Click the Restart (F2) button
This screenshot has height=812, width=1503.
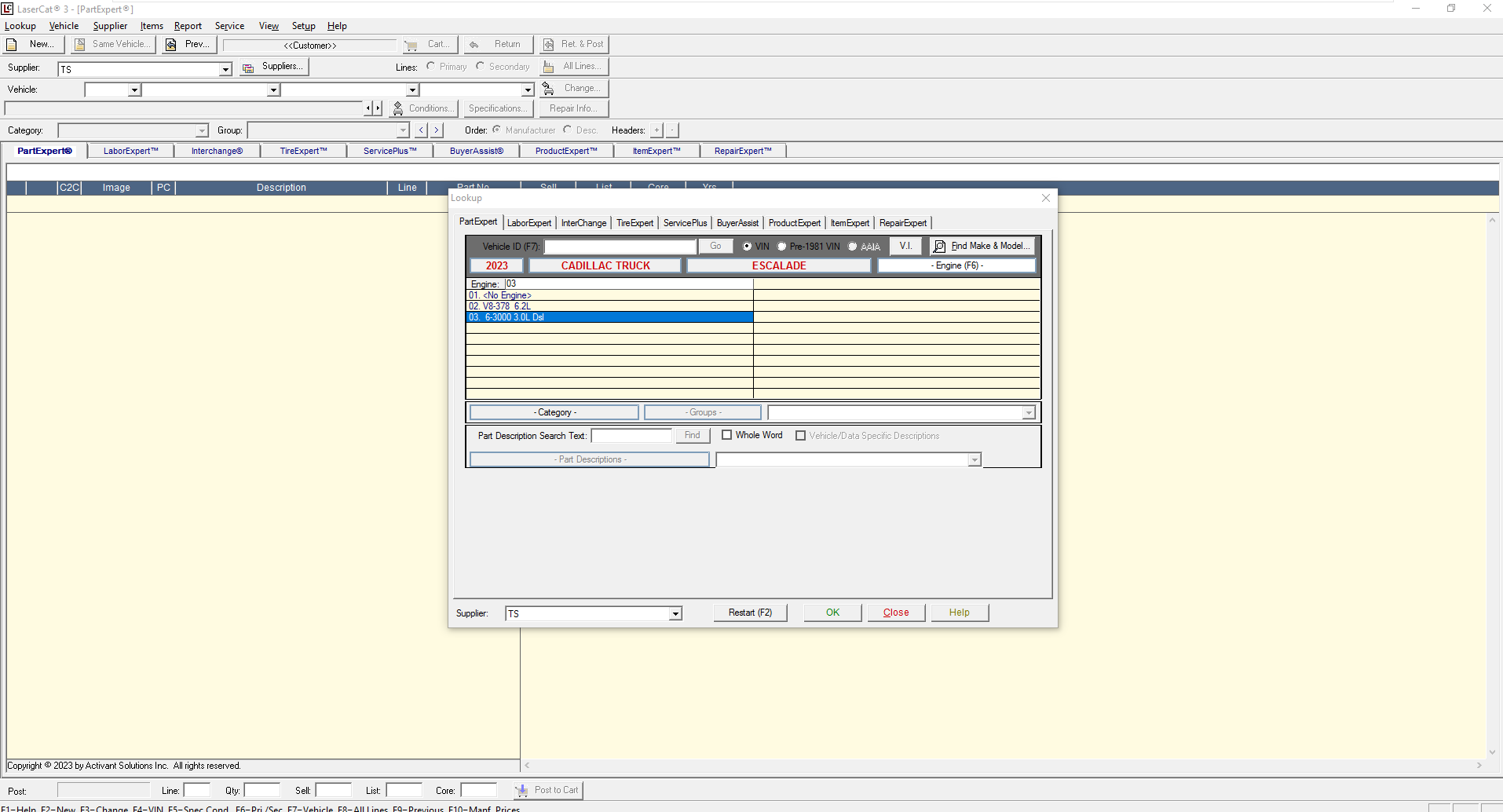tap(750, 613)
